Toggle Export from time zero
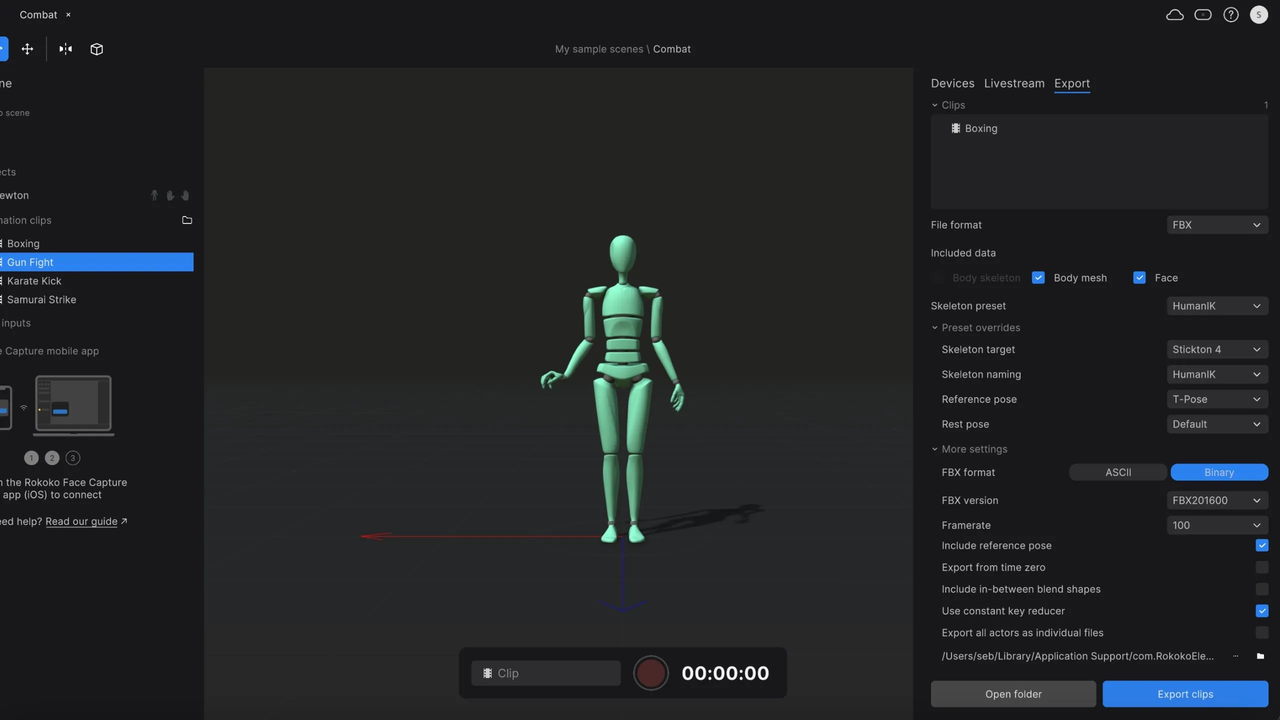 tap(1262, 567)
